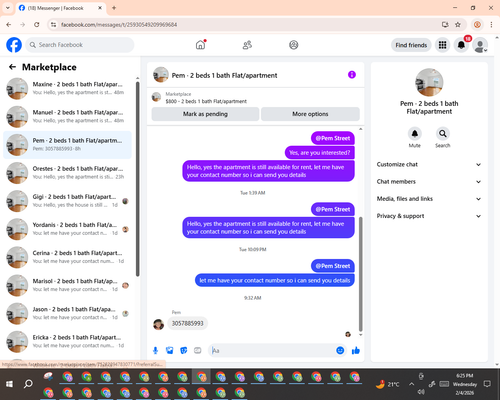Screen dimensions: 500x400
Task: Open Yordanis conversation in list
Action: (67, 229)
